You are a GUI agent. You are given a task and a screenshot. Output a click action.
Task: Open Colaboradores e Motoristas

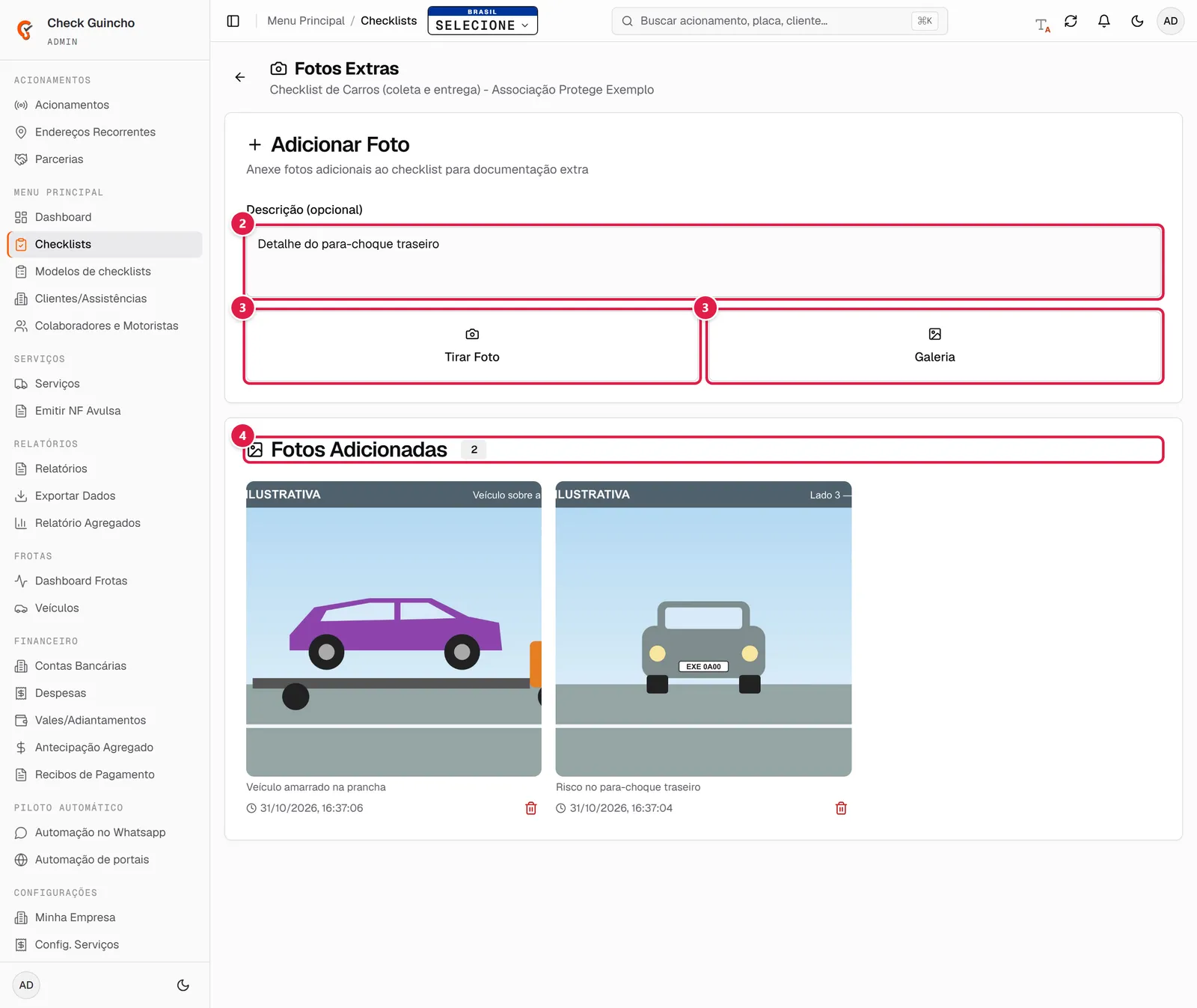coord(105,326)
